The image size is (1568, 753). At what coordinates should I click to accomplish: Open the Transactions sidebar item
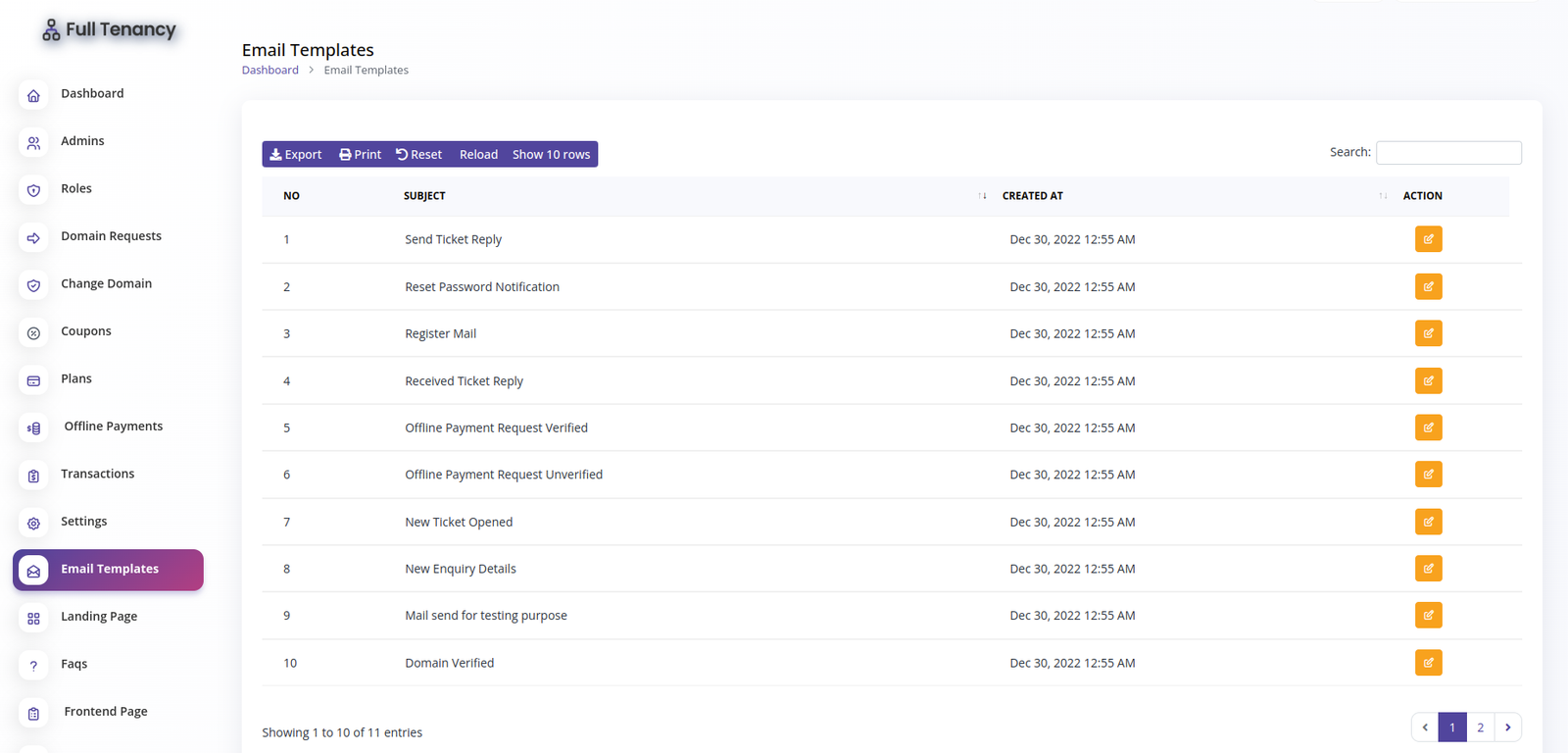[98, 474]
